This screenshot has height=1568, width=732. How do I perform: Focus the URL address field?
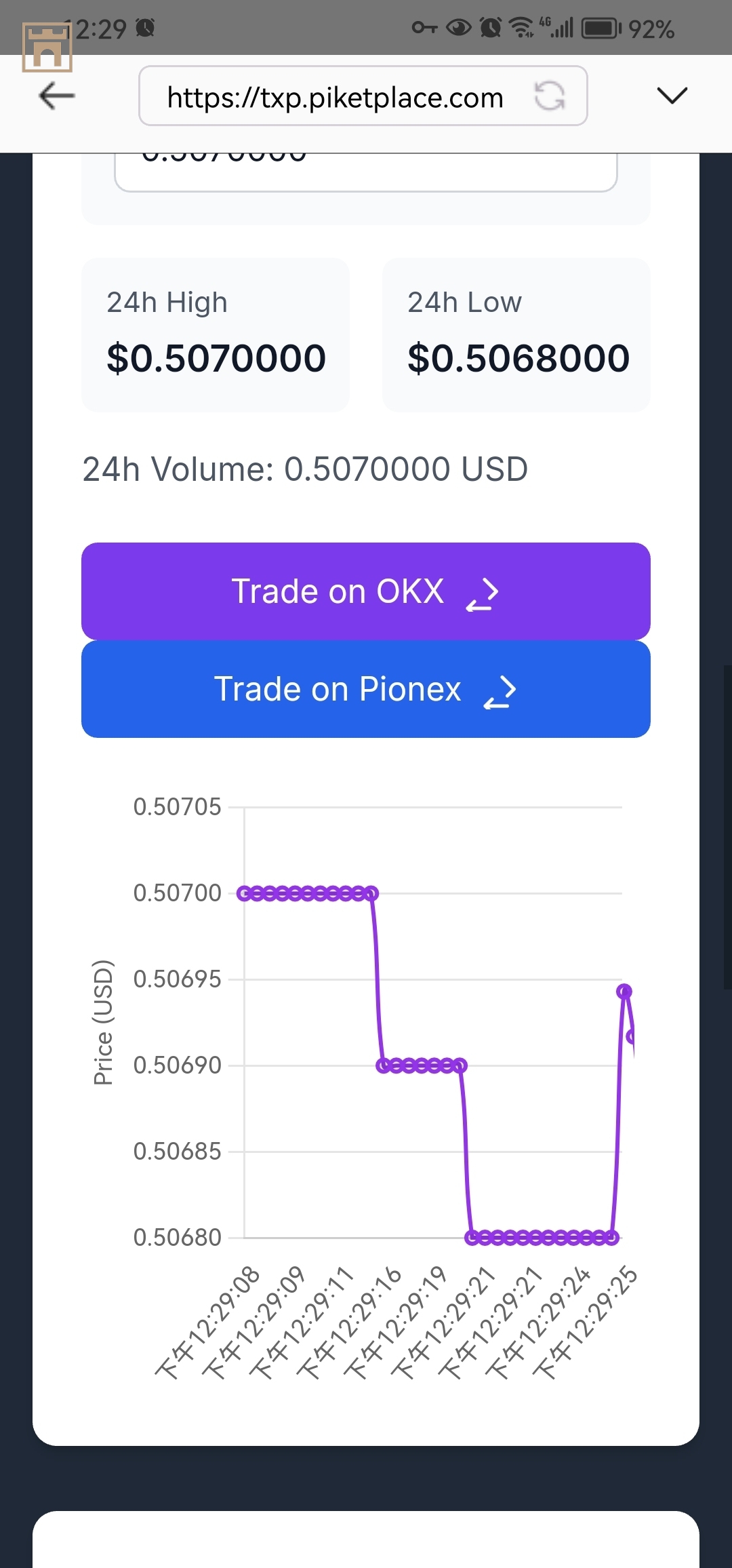pyautogui.click(x=363, y=96)
